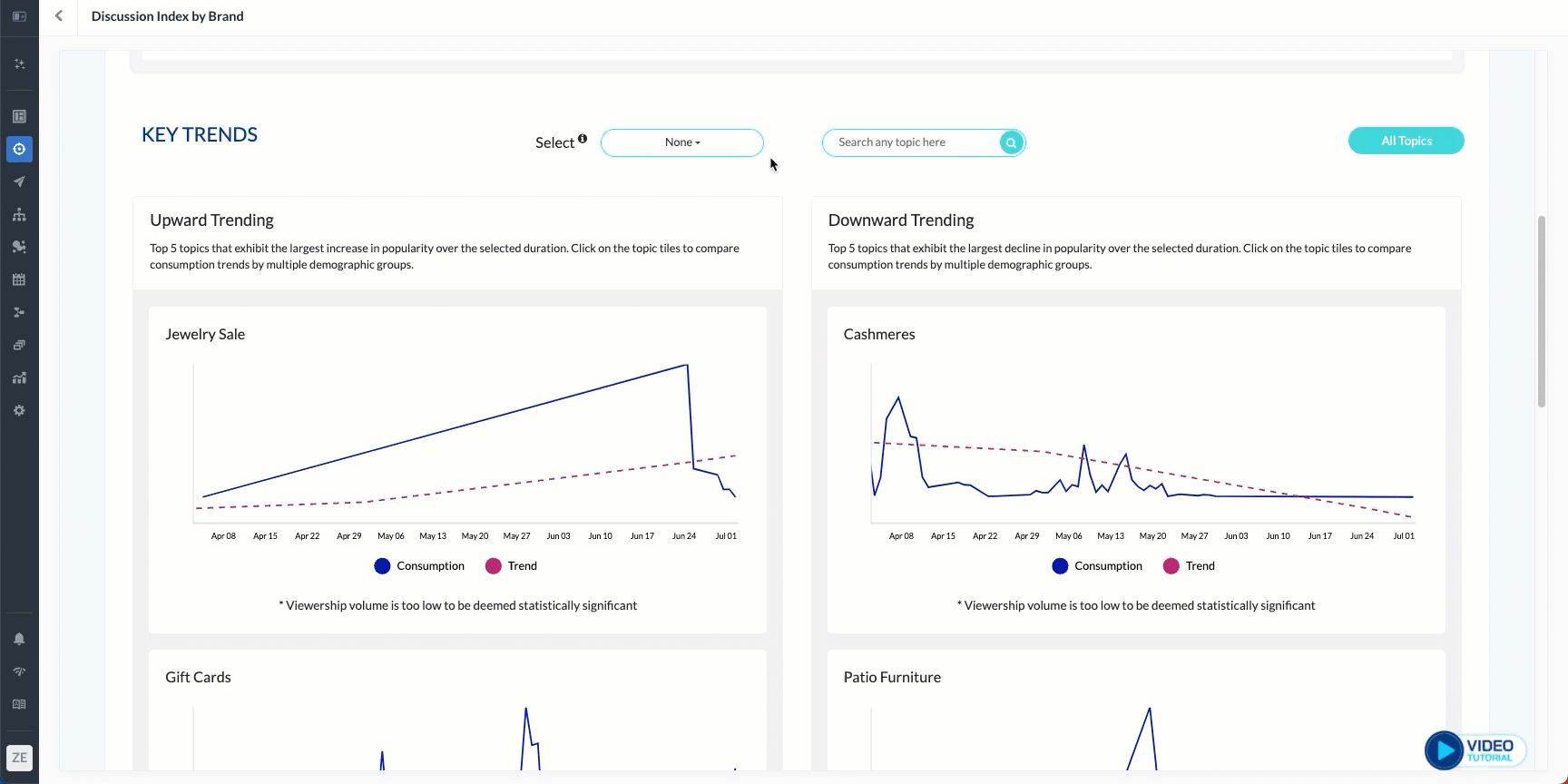The height and width of the screenshot is (784, 1568).
Task: Click the Consumption blue swatch in Cashmeres chart
Action: pos(1060,566)
